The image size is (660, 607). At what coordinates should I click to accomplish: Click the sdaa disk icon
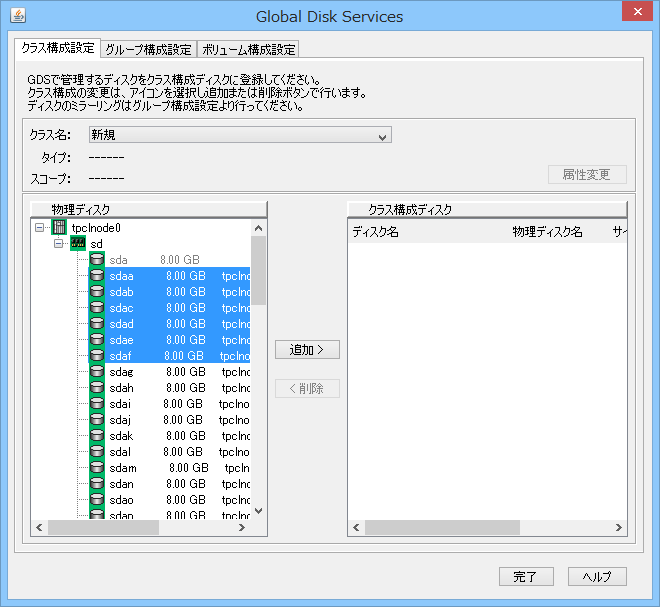(97, 275)
